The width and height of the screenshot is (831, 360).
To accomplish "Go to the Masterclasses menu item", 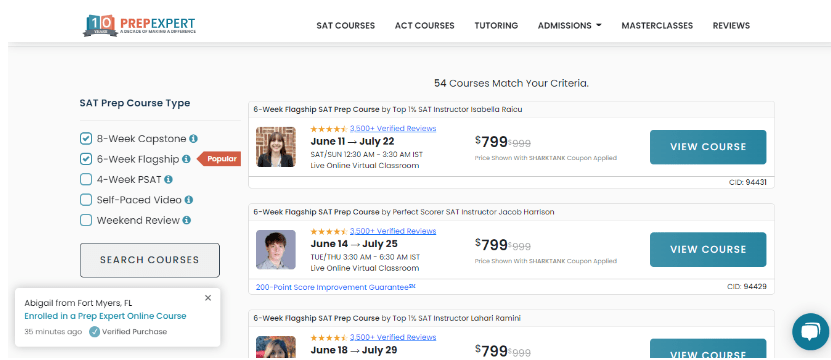I will [x=657, y=25].
